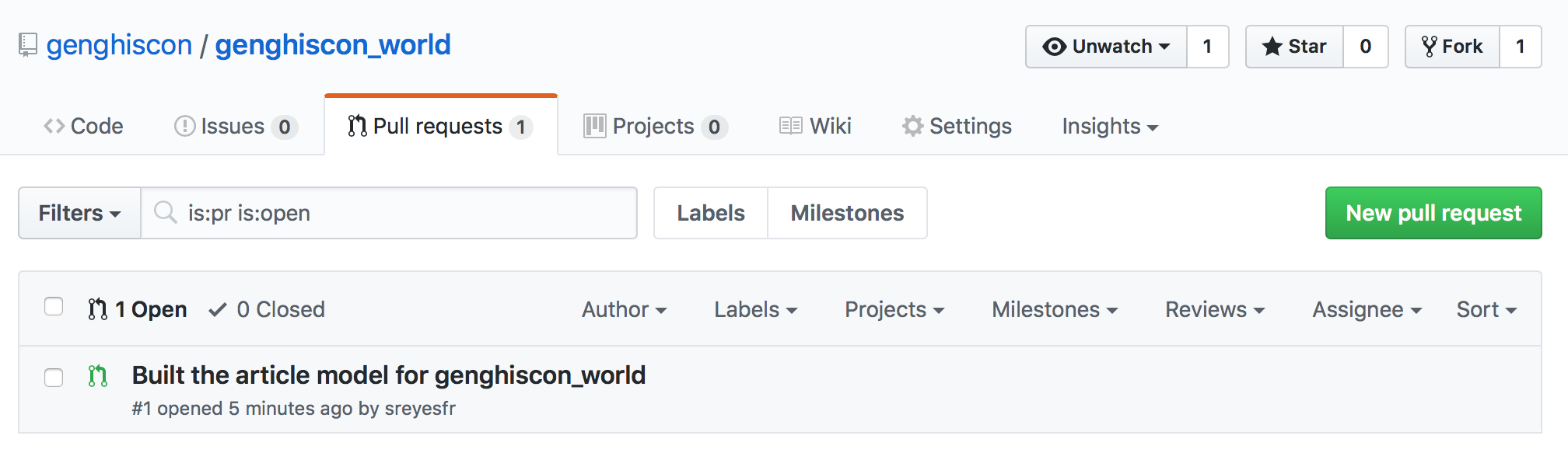Click the stargazers count 0

coord(1366,47)
